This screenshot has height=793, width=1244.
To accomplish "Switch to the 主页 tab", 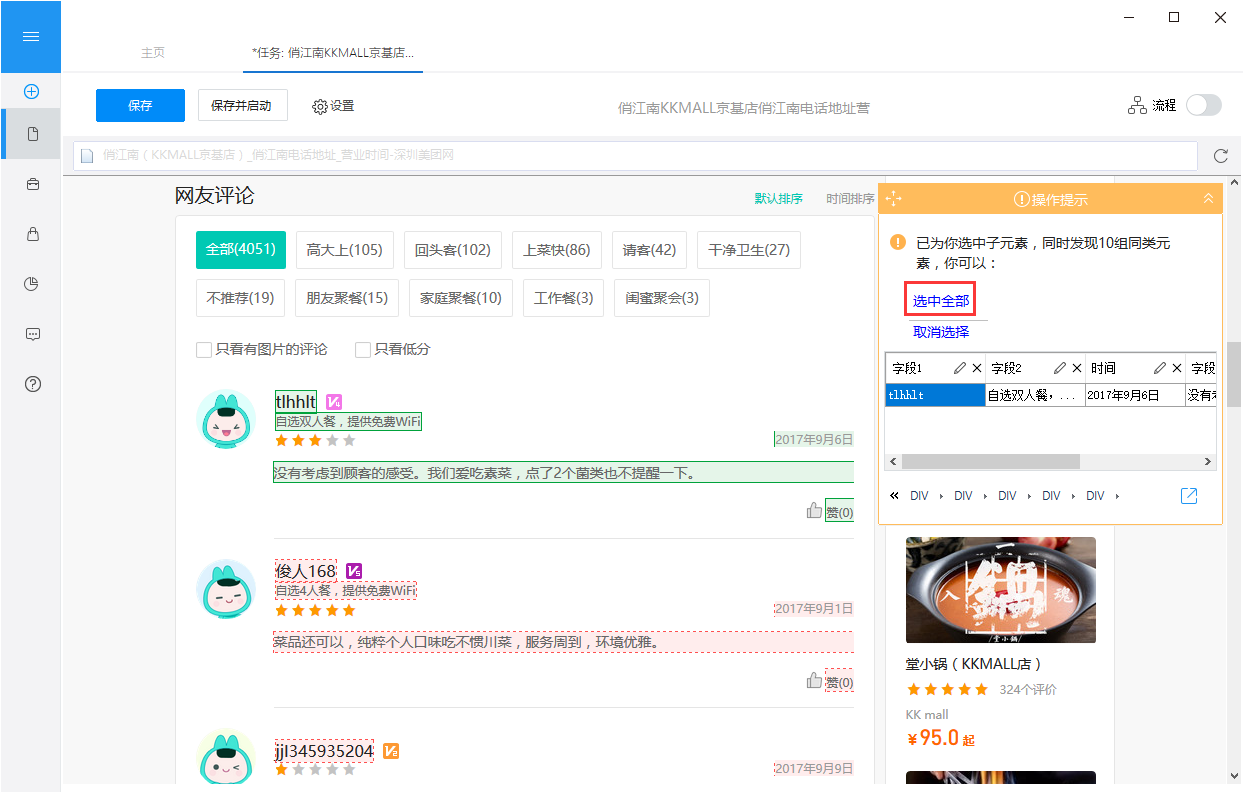I will [x=153, y=53].
